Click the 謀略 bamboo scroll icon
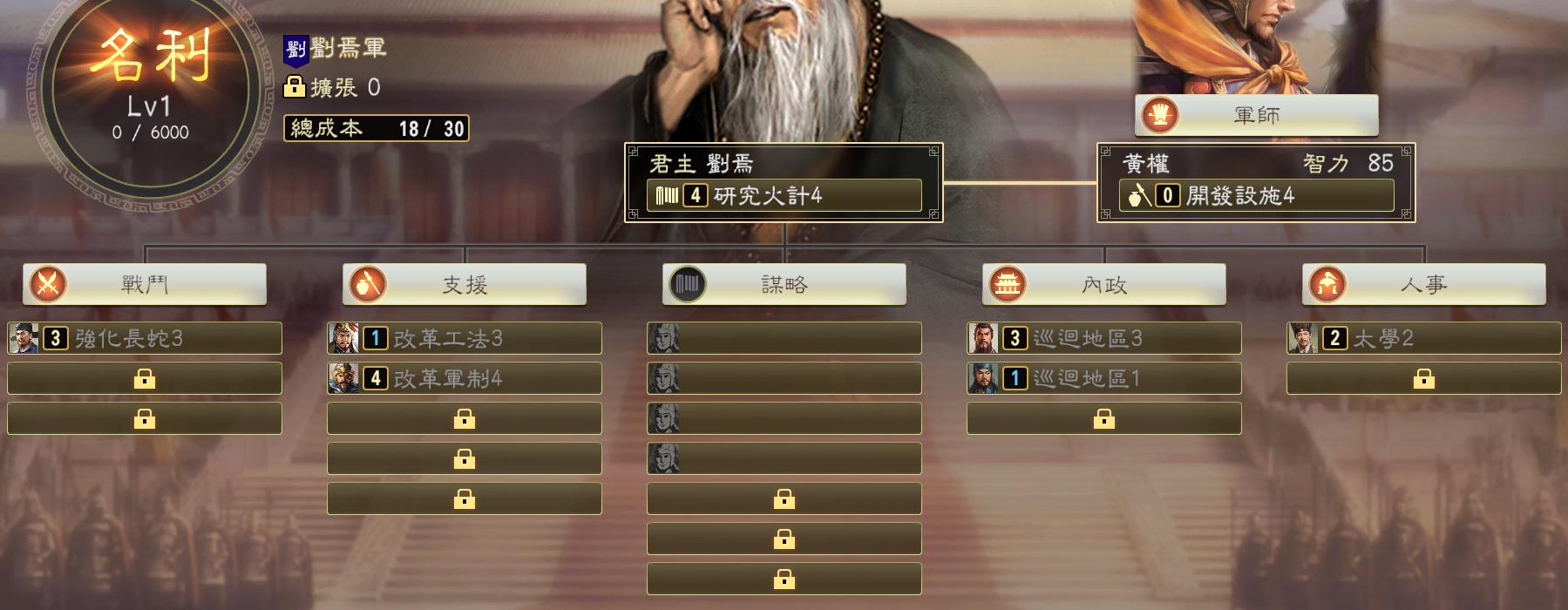Image resolution: width=1568 pixels, height=610 pixels. point(688,284)
